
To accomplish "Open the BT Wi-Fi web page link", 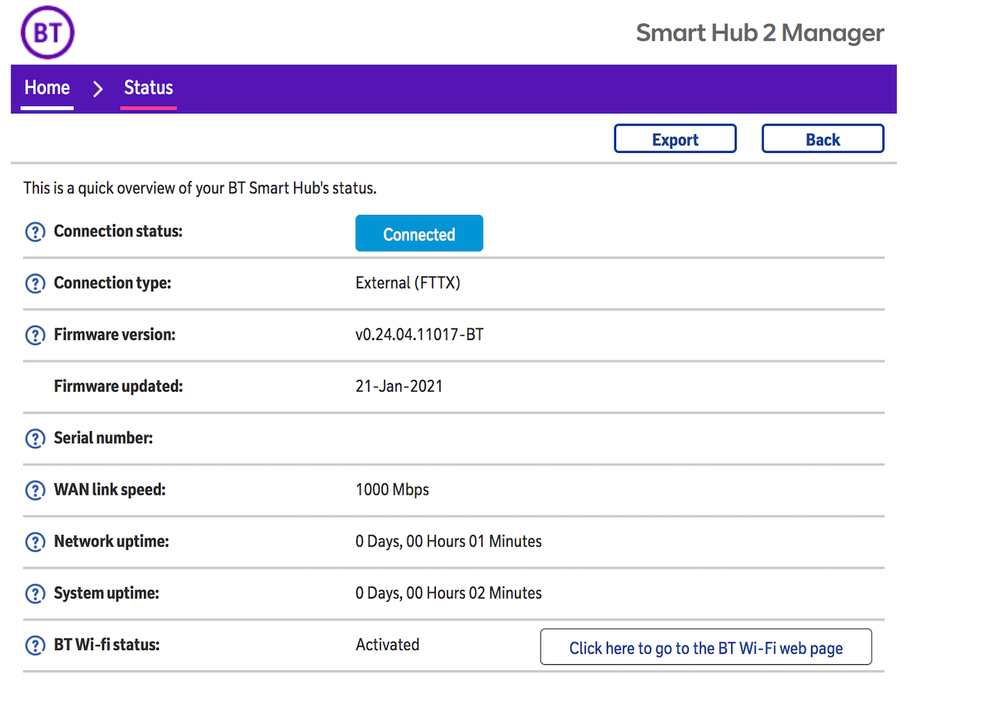I will (705, 648).
